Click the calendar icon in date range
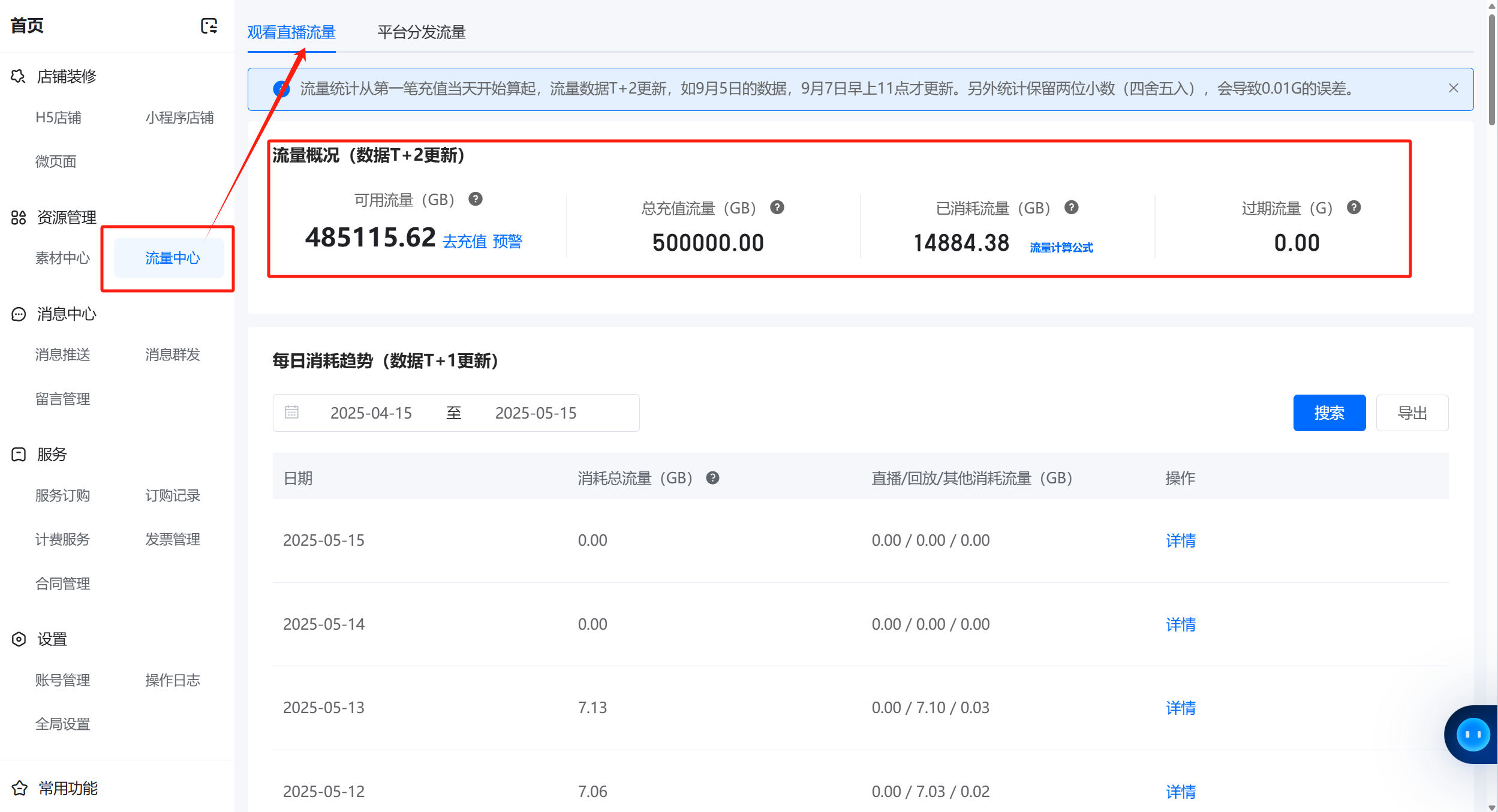Image resolution: width=1498 pixels, height=812 pixels. 291,412
